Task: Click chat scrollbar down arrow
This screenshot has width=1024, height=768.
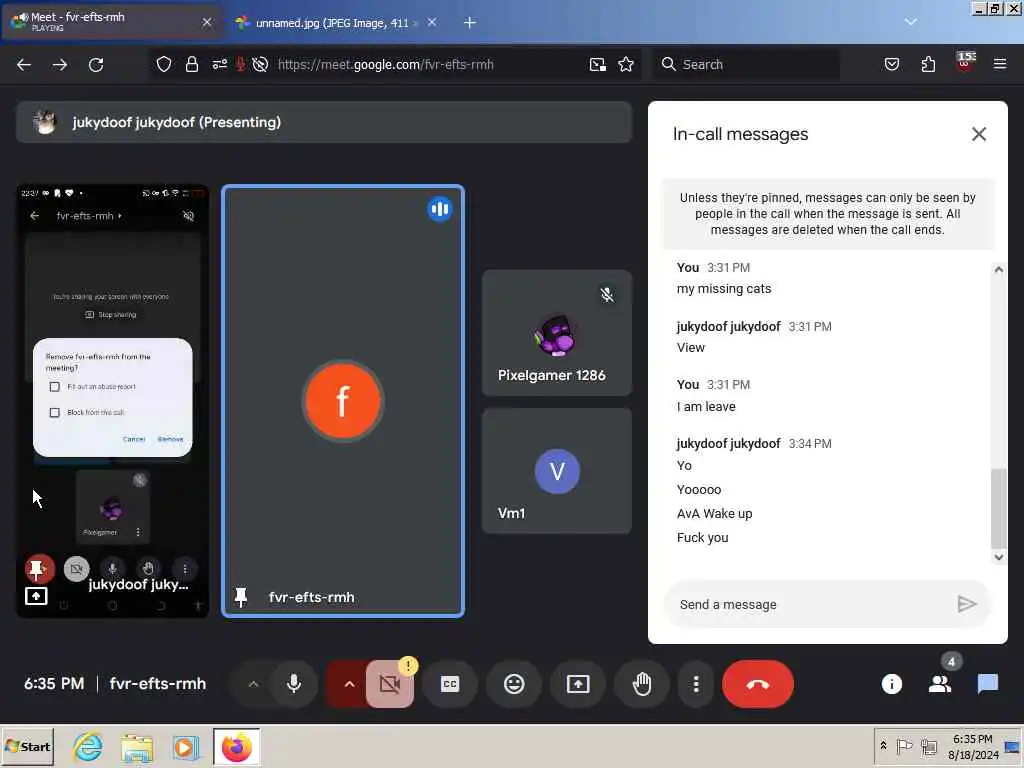Action: click(x=999, y=557)
